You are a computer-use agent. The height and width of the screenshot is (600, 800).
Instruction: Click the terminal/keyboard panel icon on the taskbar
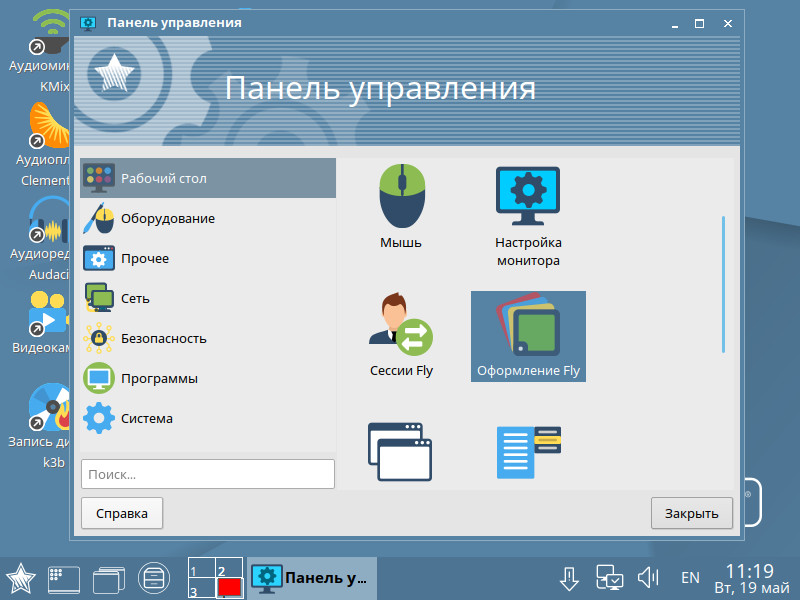(x=64, y=580)
